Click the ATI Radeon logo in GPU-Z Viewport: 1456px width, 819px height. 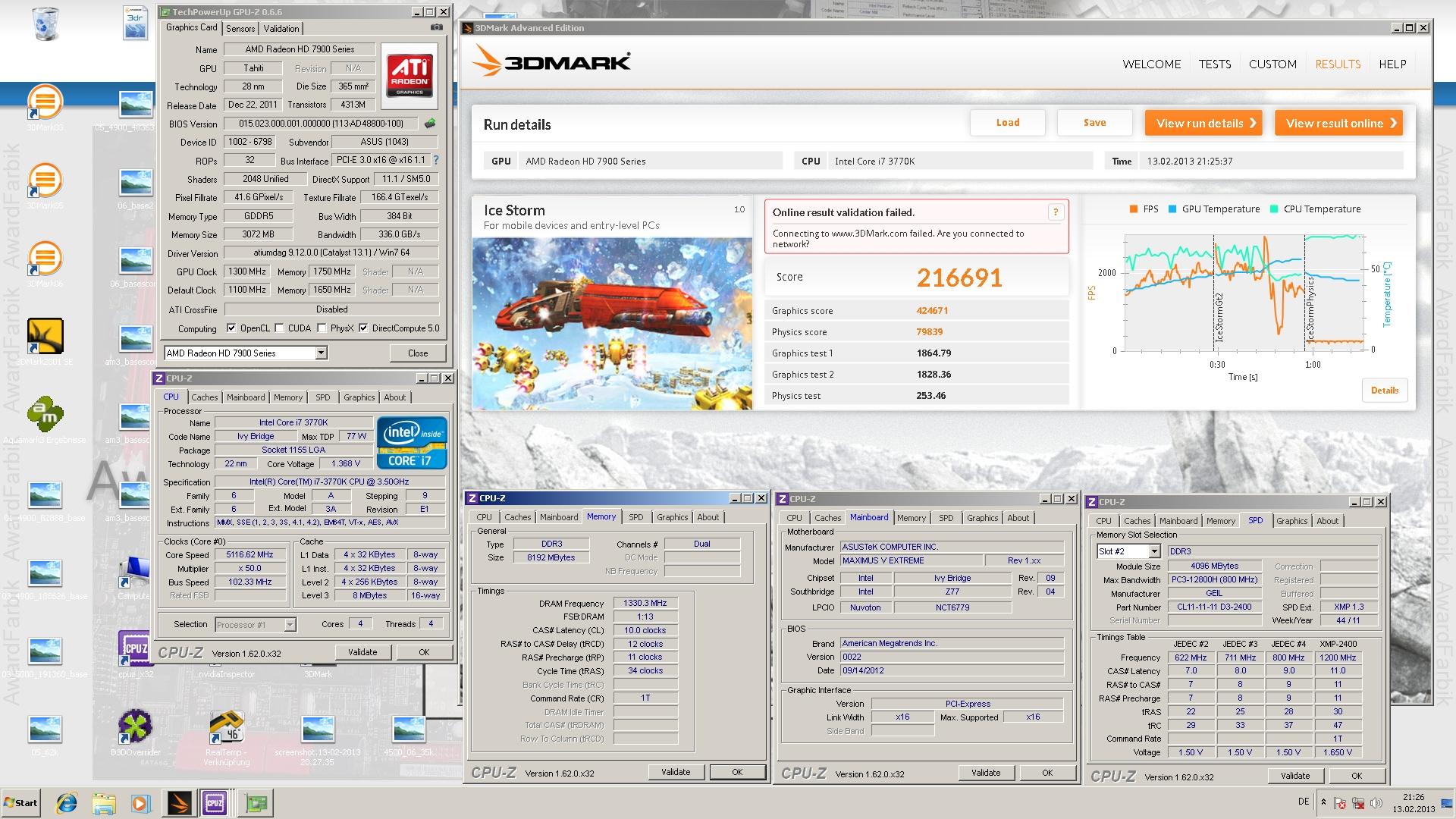click(409, 74)
